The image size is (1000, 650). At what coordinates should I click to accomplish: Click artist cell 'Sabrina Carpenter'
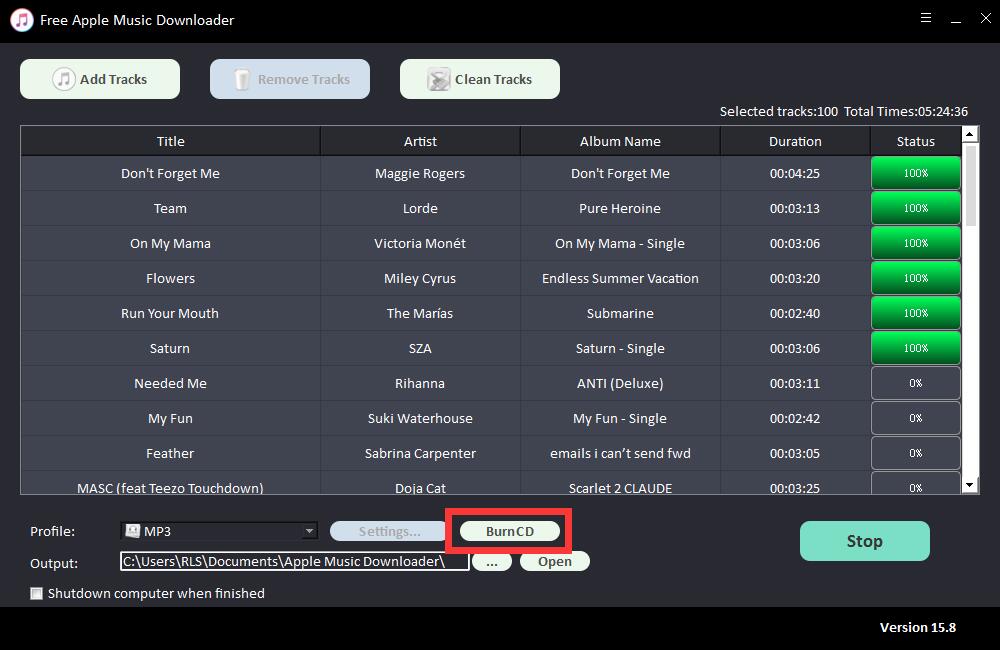[x=420, y=454]
